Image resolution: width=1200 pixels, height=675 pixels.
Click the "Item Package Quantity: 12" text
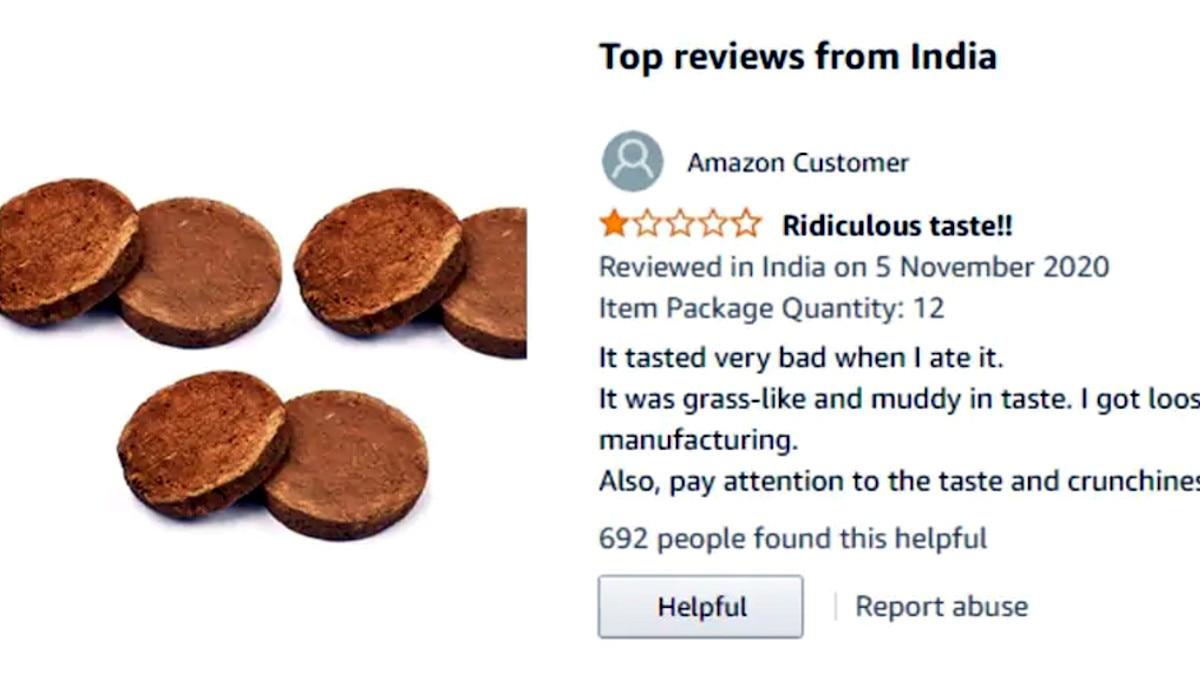(771, 308)
